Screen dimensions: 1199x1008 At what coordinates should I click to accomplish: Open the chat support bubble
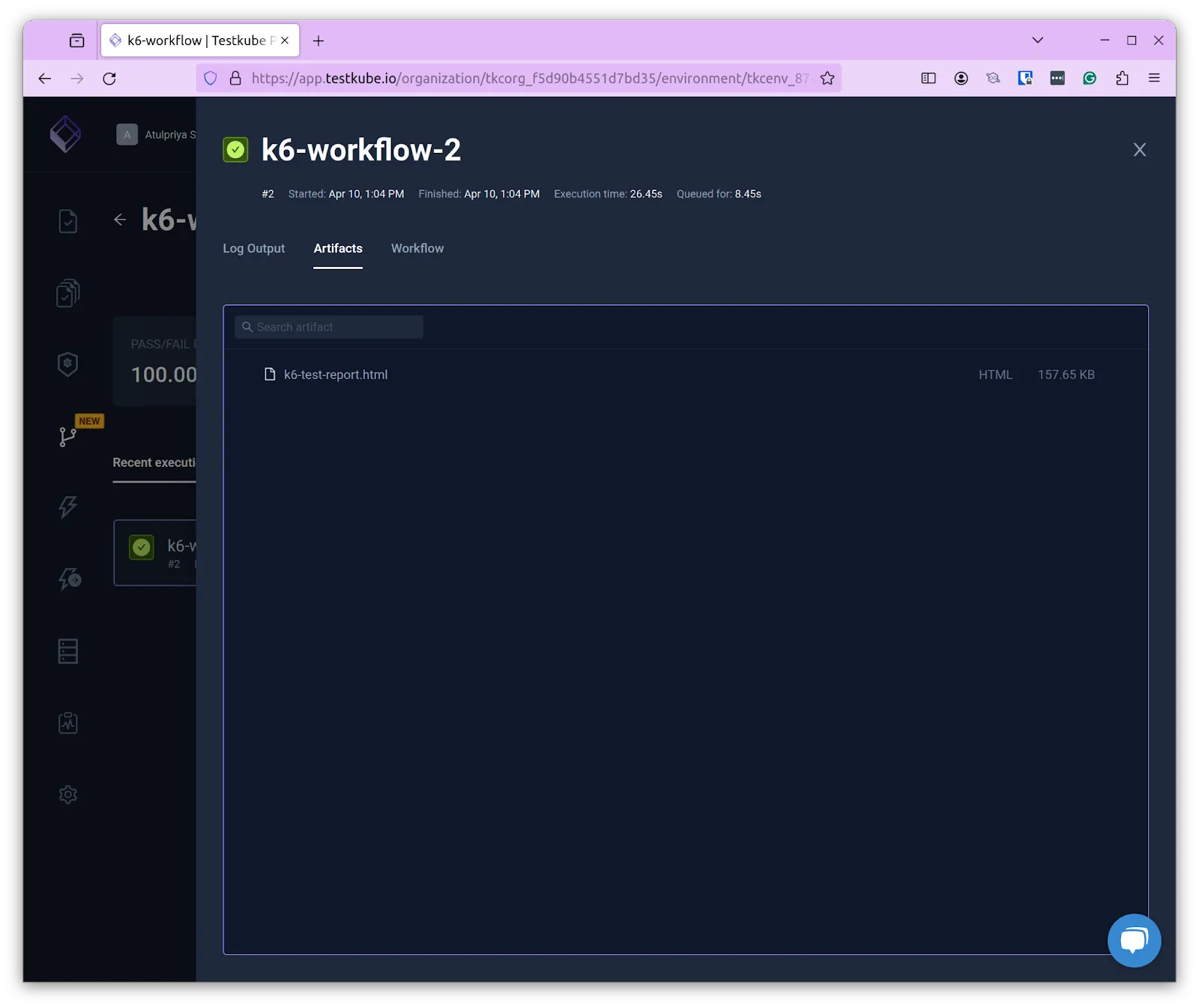tap(1134, 941)
